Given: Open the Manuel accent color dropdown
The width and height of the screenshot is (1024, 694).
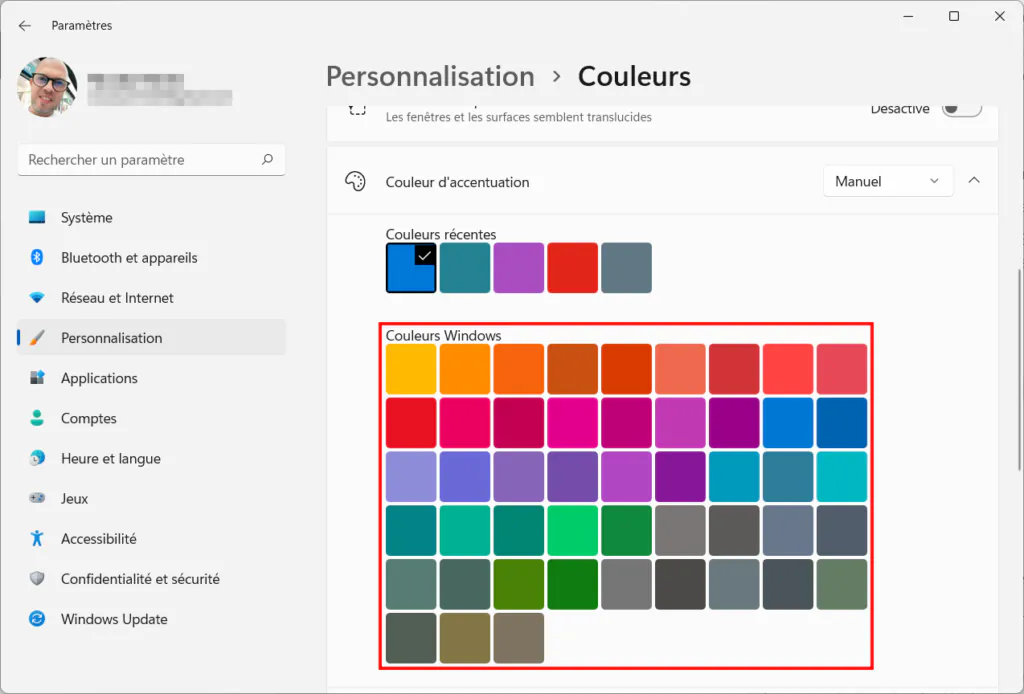Looking at the screenshot, I should pos(888,181).
